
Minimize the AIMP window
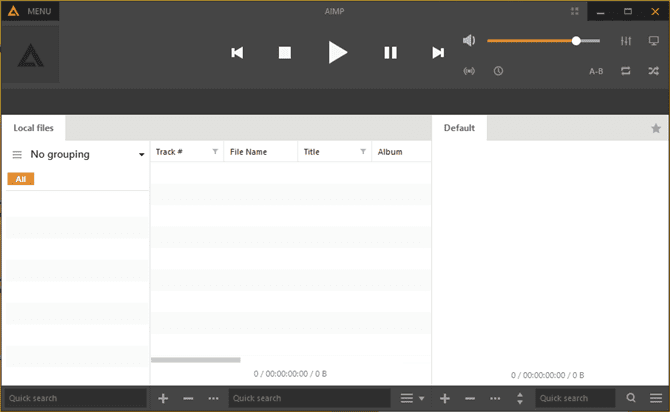pos(600,12)
